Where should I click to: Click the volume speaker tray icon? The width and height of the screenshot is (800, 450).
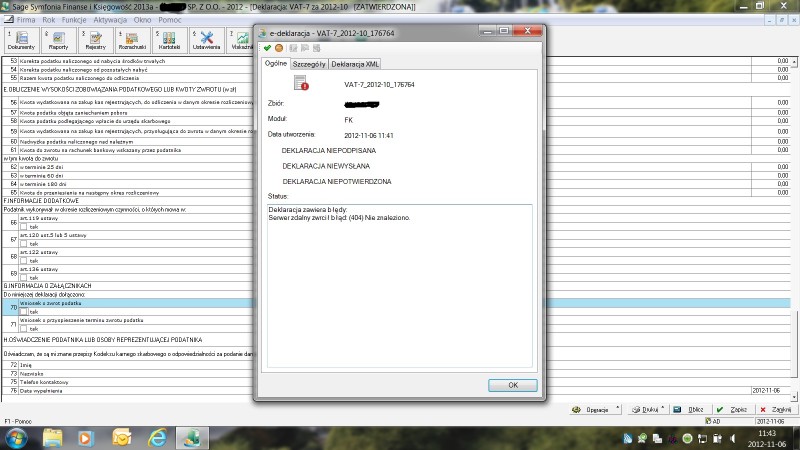pos(733,439)
